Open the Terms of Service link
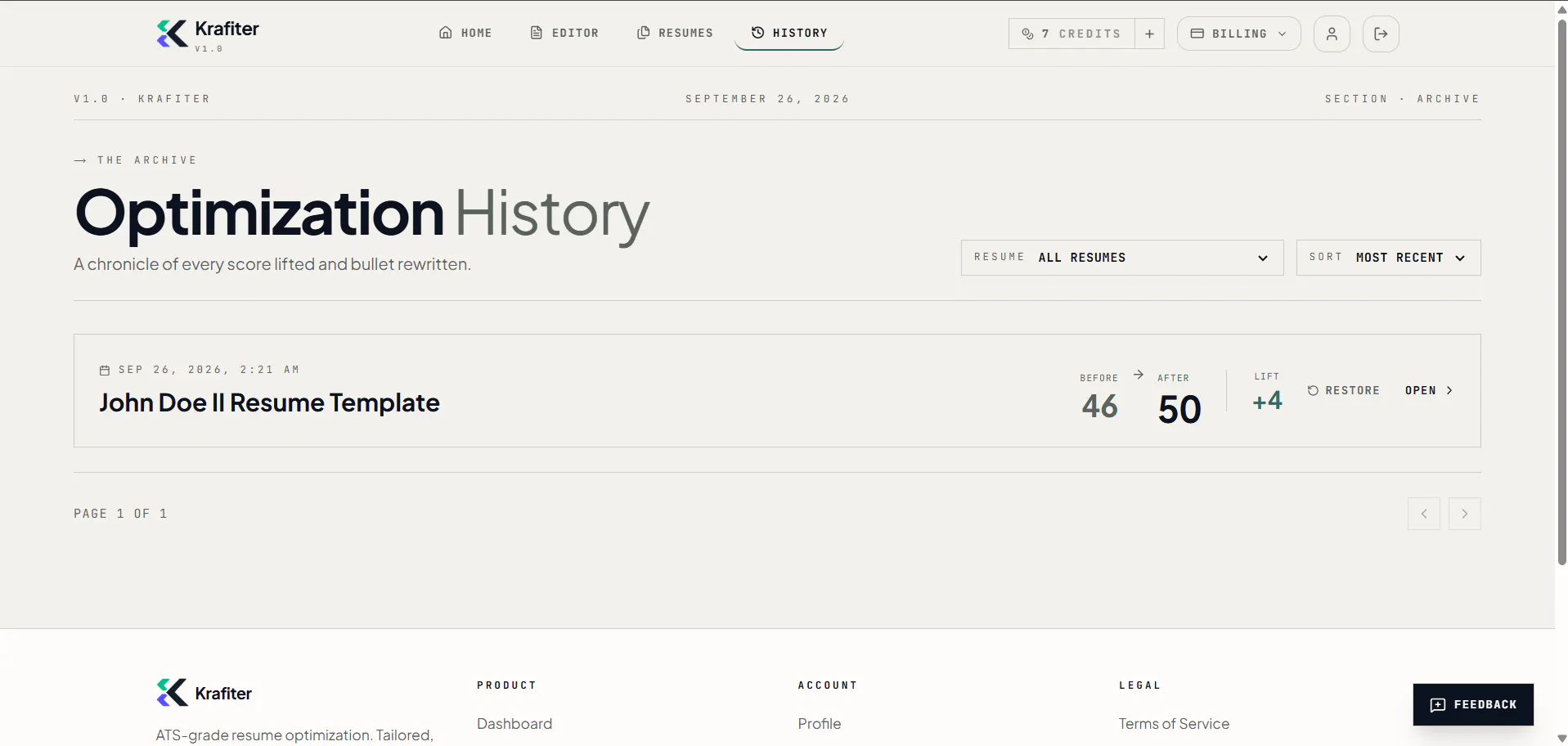 pos(1174,724)
